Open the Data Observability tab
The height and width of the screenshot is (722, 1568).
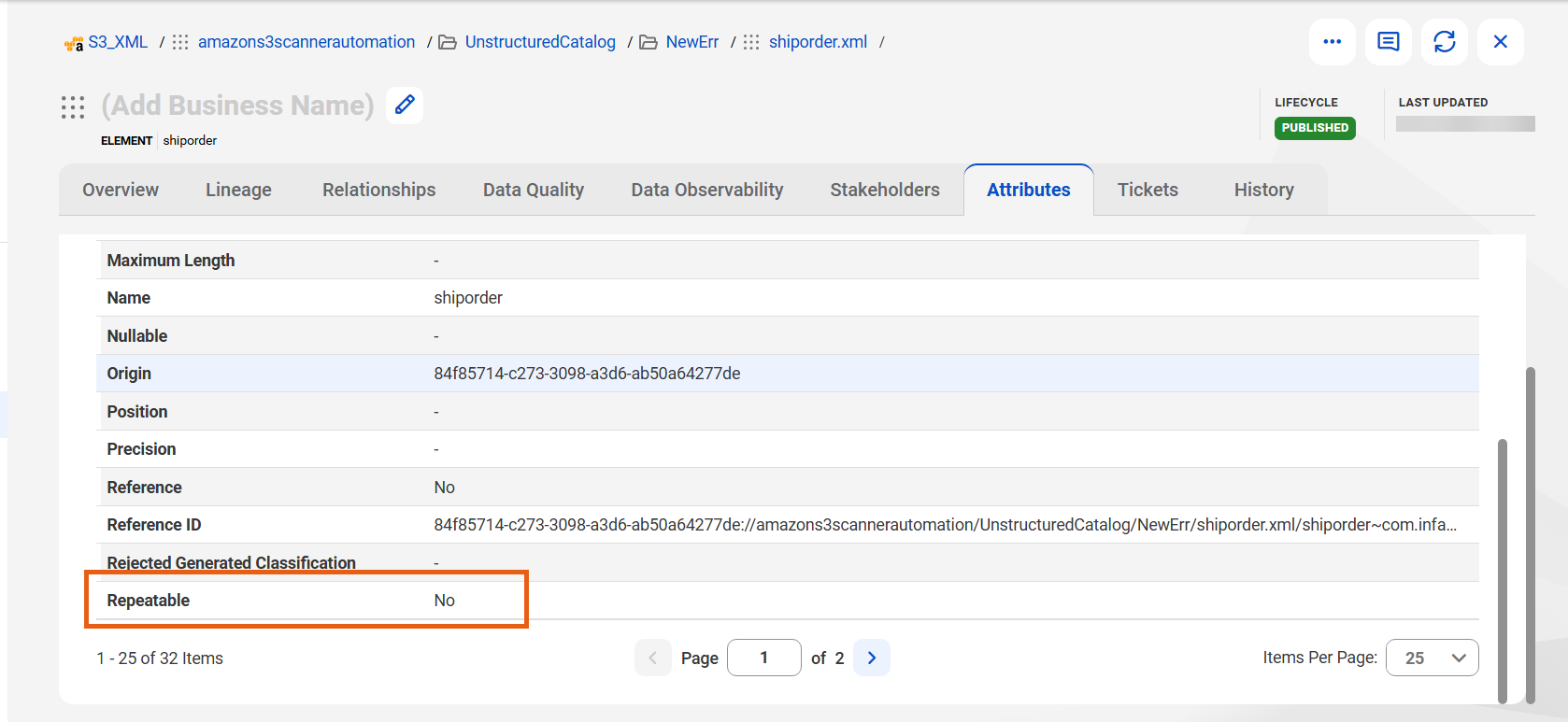point(707,190)
